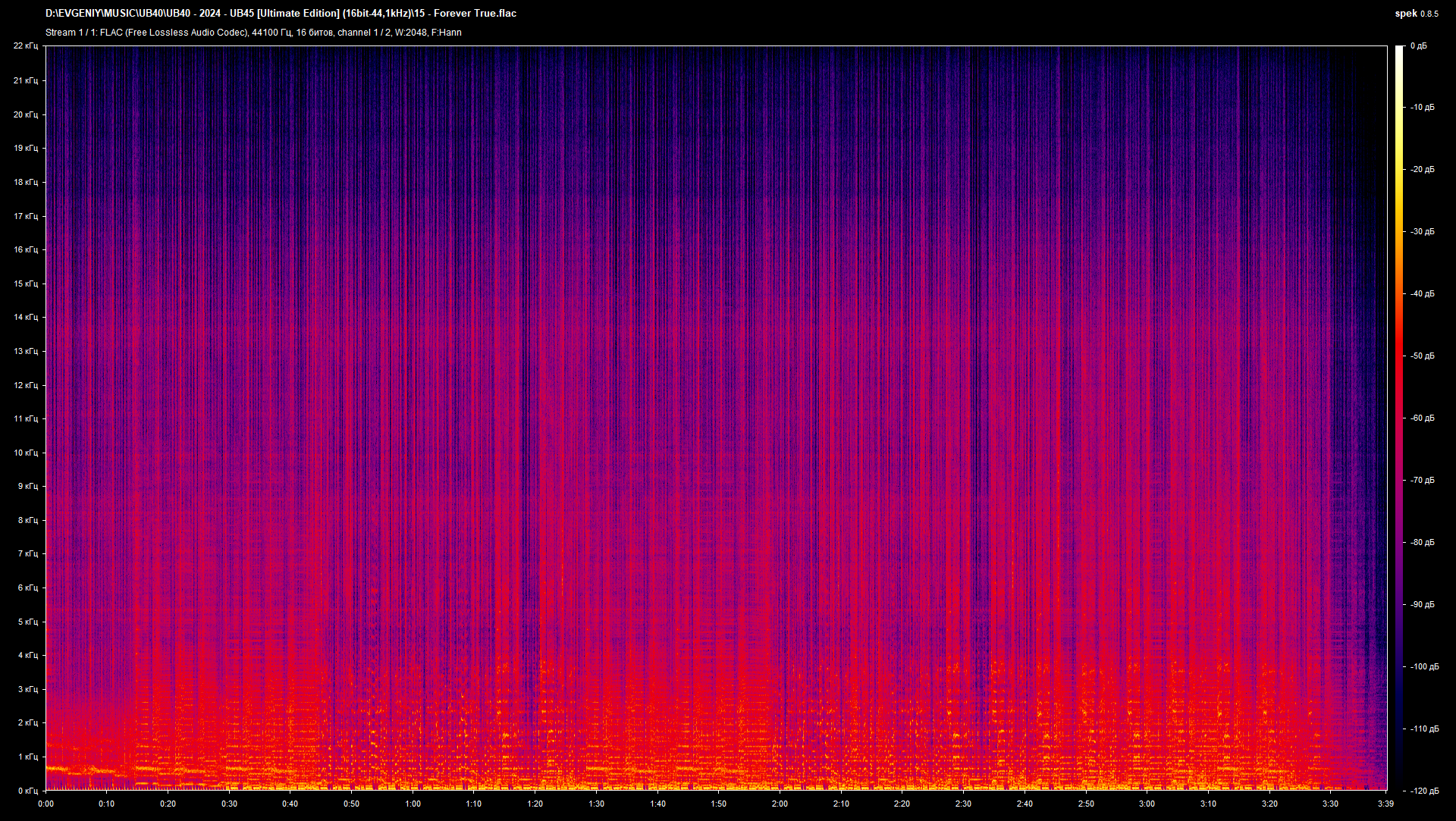Click the 7 кГц frequency axis label
The width and height of the screenshot is (1456, 821).
(27, 553)
